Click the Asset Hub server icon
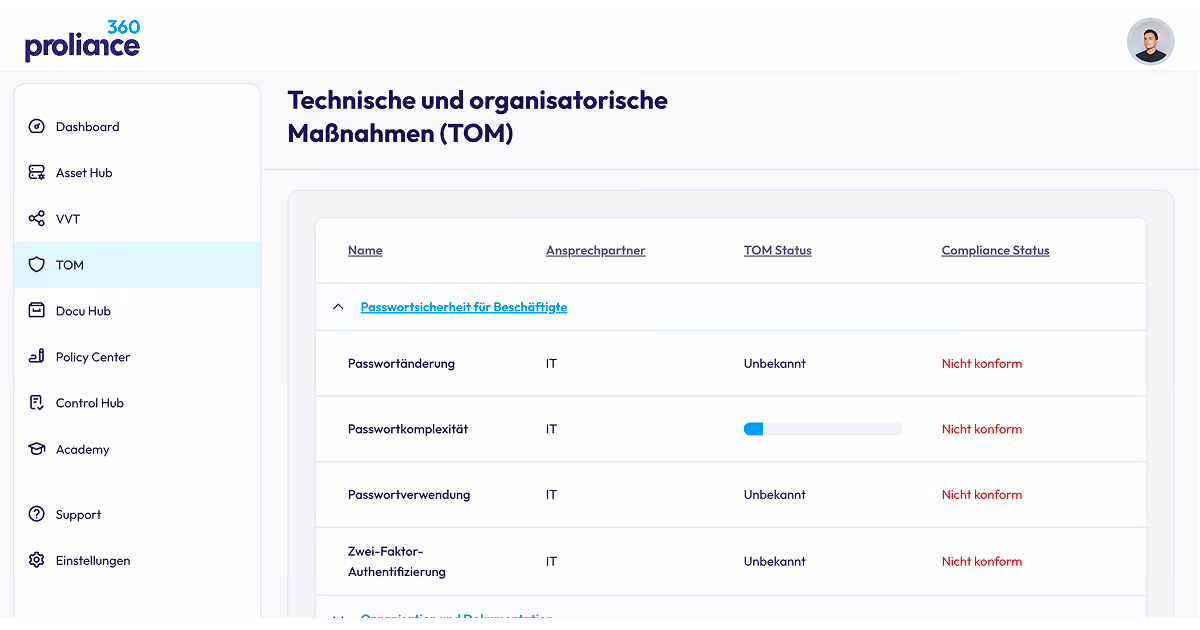Viewport: 1200px width, 630px height. [37, 173]
